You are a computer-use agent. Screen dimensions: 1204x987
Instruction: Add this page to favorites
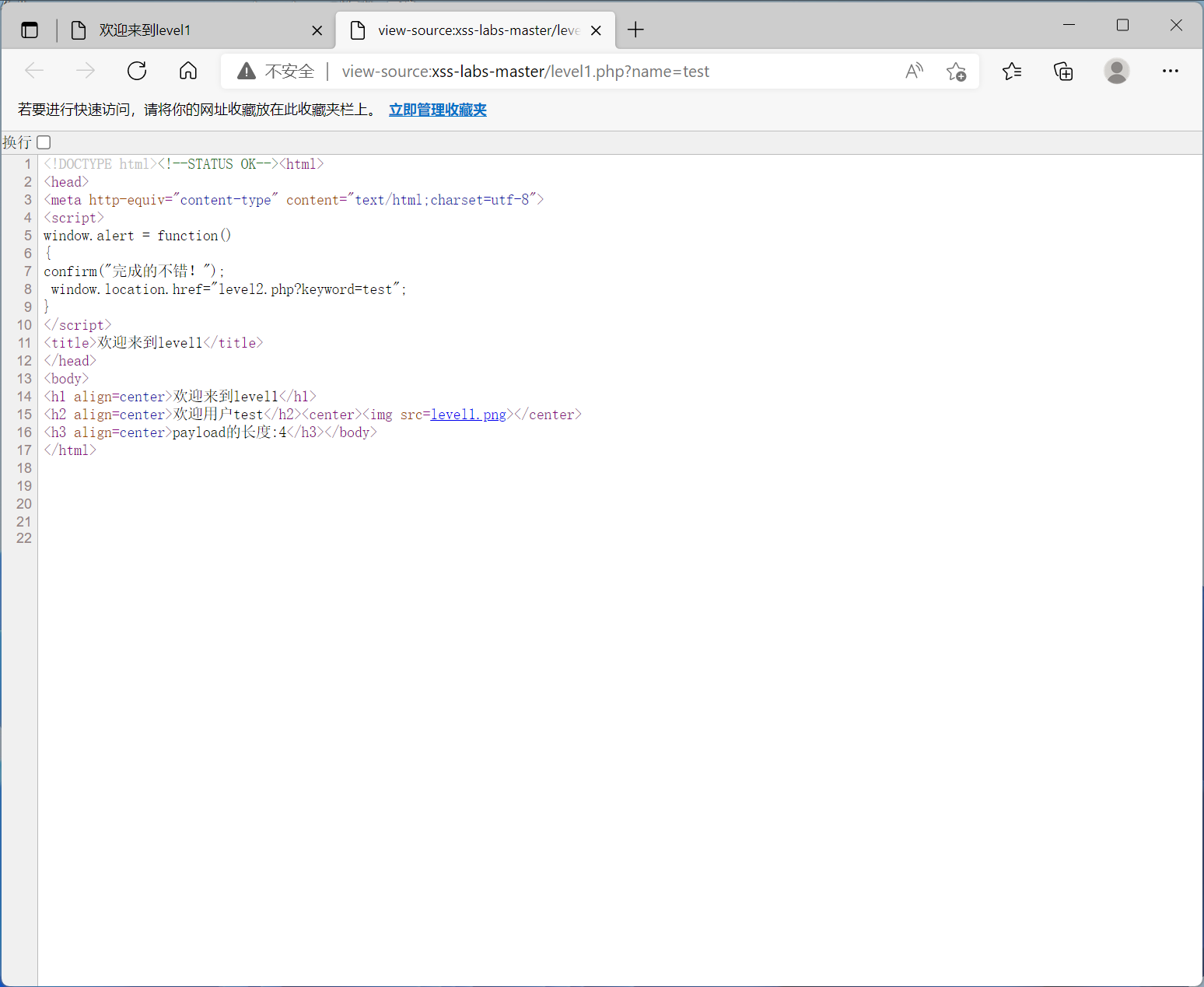pos(956,72)
